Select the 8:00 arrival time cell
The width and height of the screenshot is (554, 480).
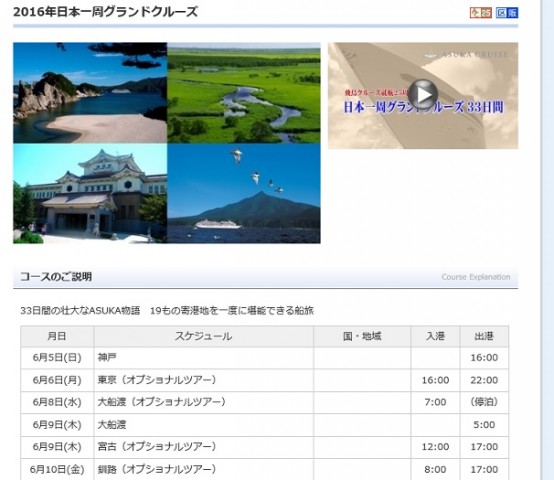point(435,469)
